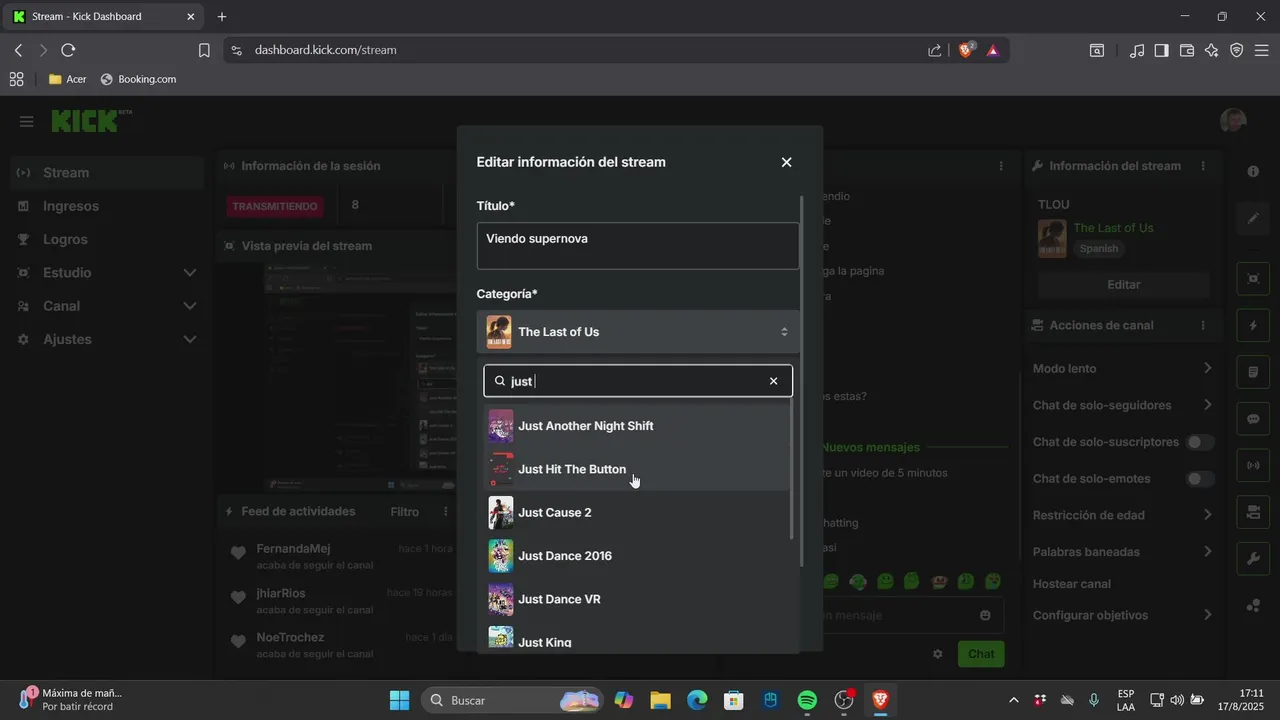
Task: Close the Editar información del stream dialog
Action: click(786, 162)
